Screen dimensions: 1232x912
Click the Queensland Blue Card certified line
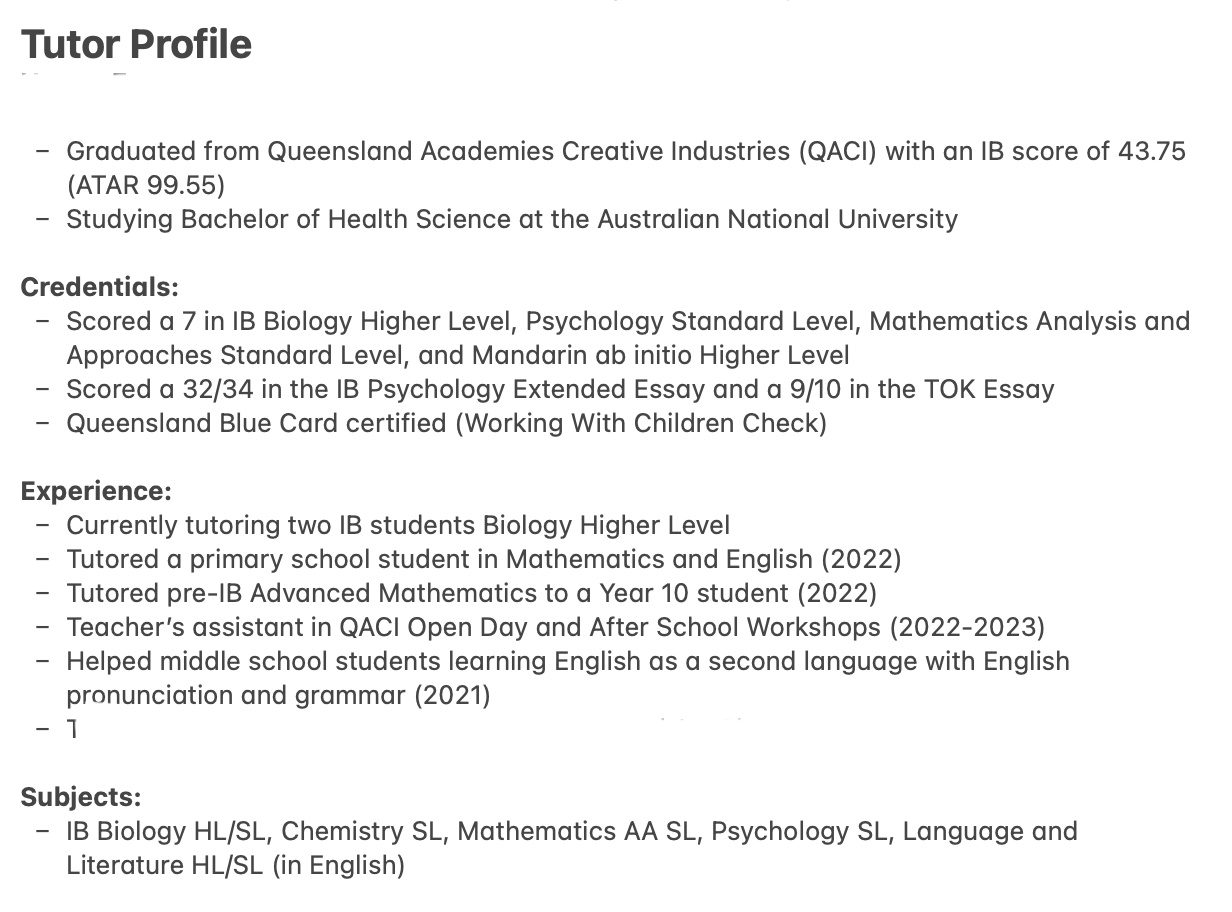click(x=446, y=423)
